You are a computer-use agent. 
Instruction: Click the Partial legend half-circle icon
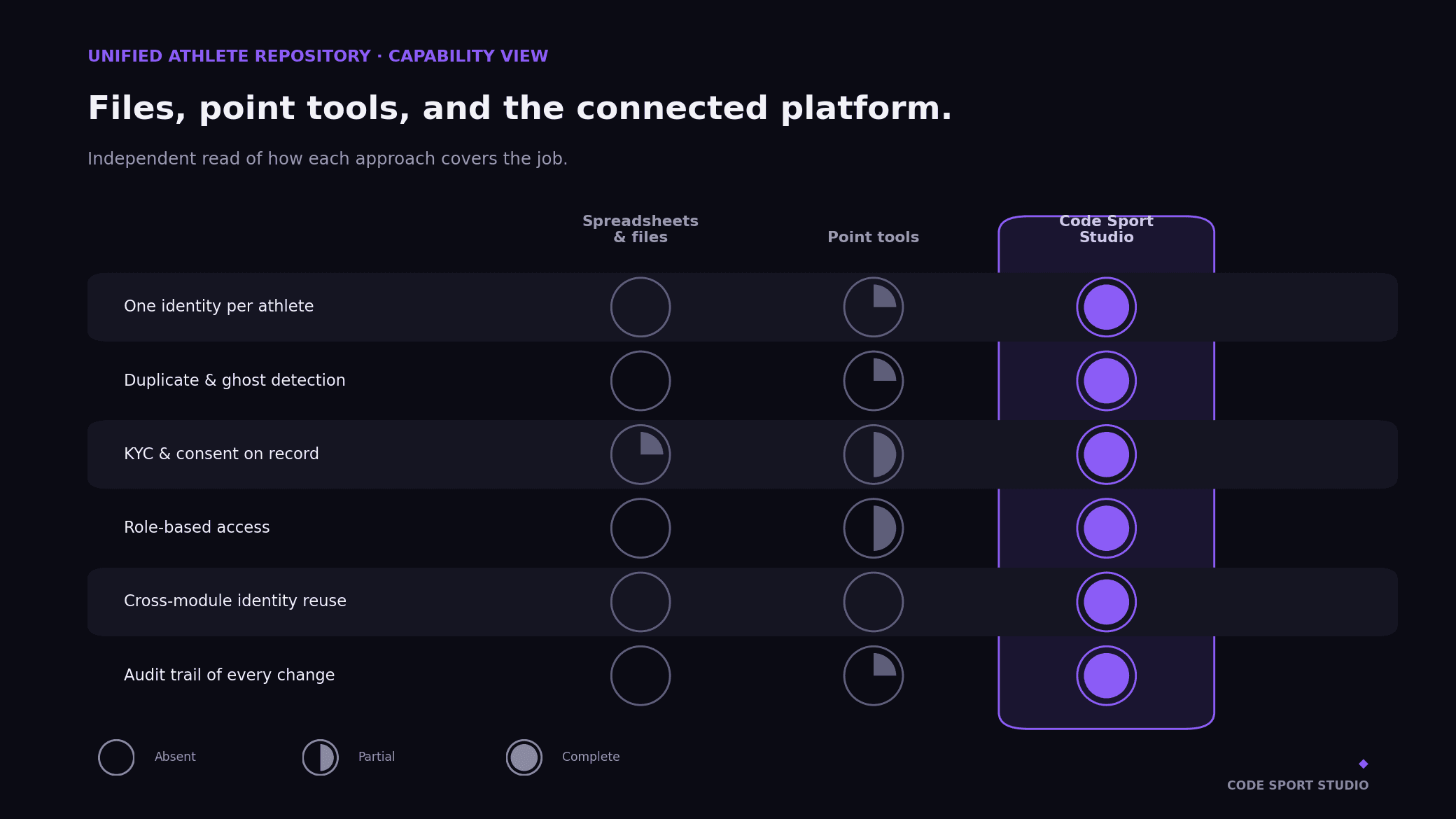pyautogui.click(x=321, y=757)
